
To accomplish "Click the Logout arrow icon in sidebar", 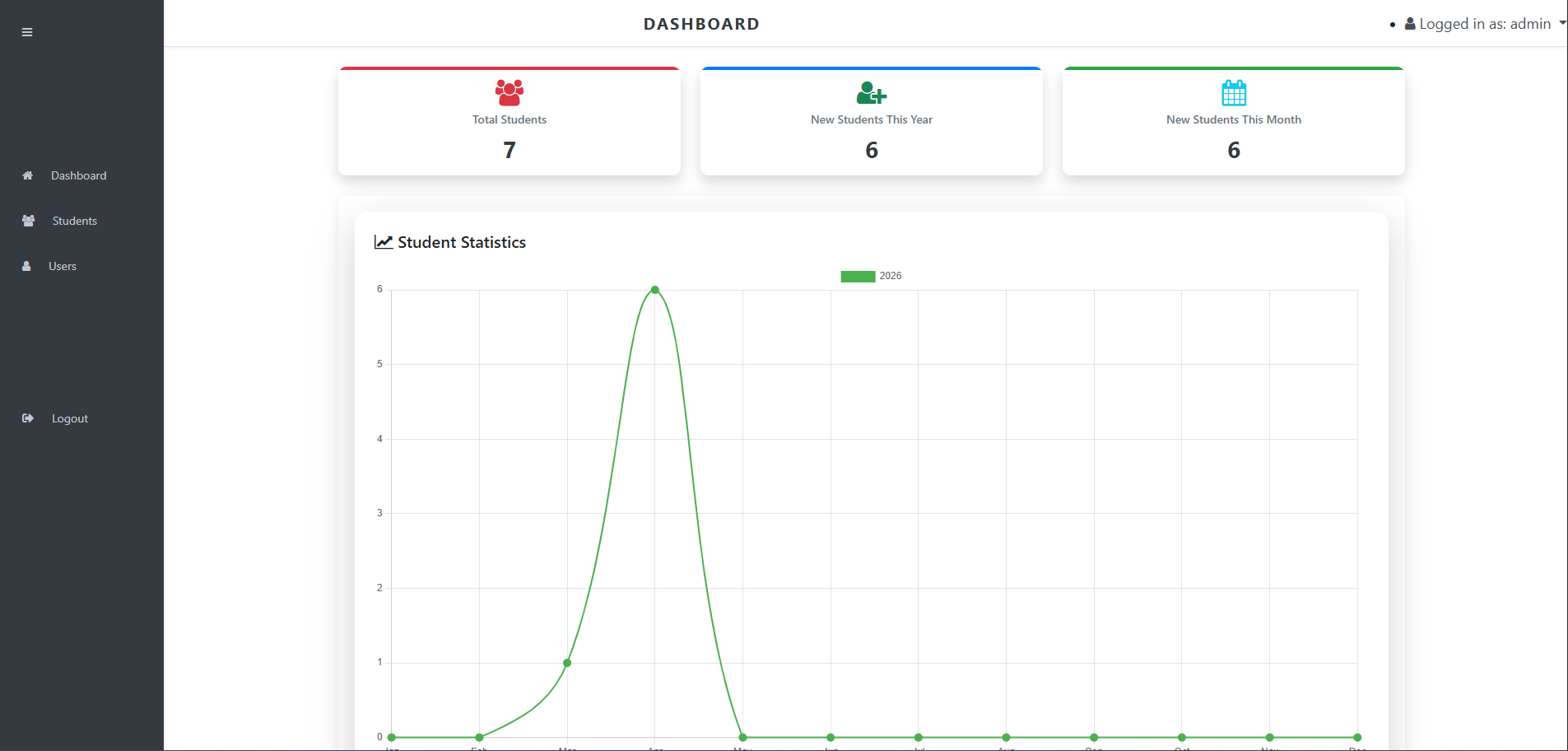I will click(x=27, y=418).
